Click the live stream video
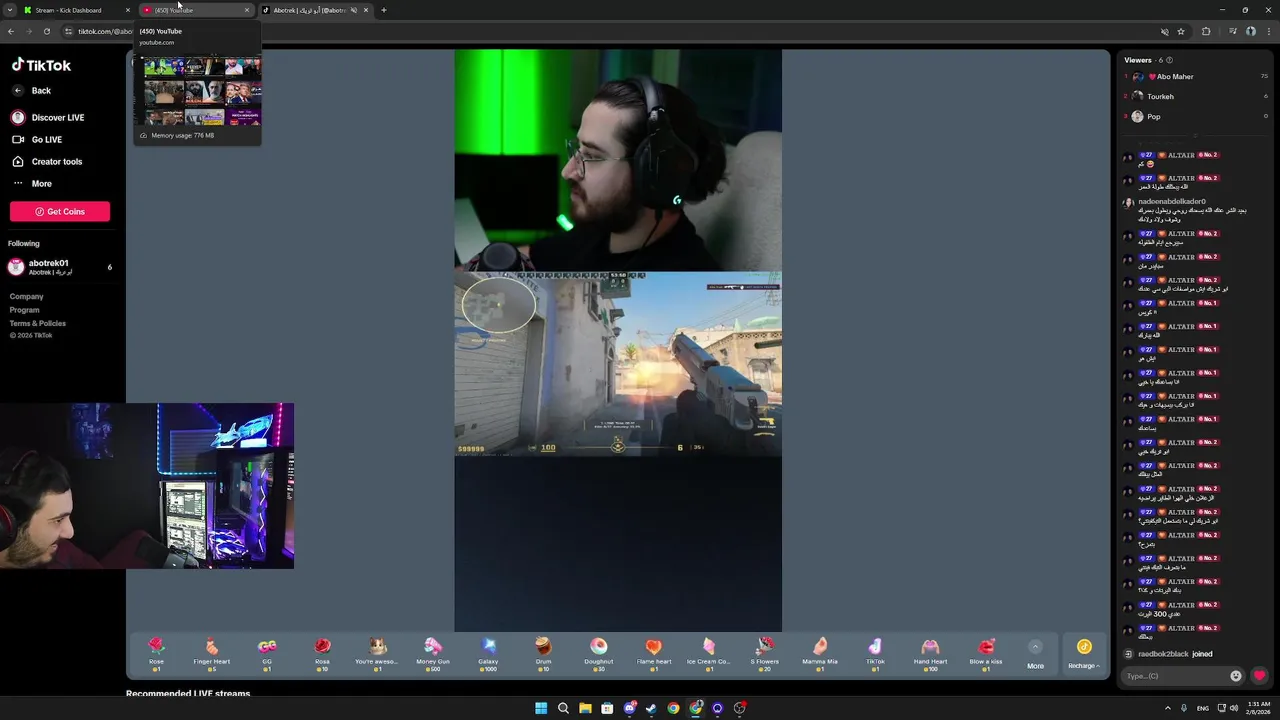The width and height of the screenshot is (1280, 720). [618, 340]
